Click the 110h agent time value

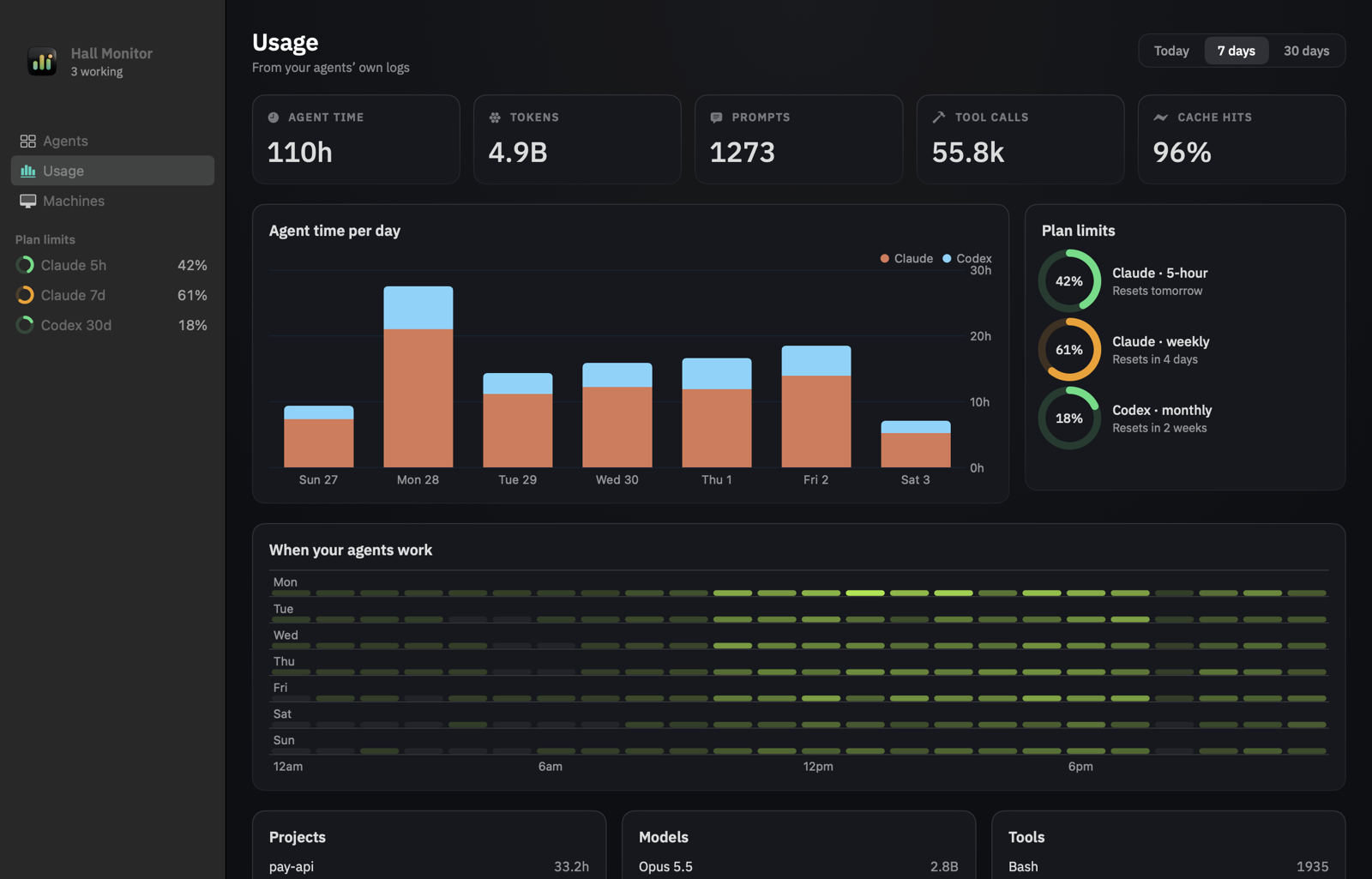[x=300, y=153]
